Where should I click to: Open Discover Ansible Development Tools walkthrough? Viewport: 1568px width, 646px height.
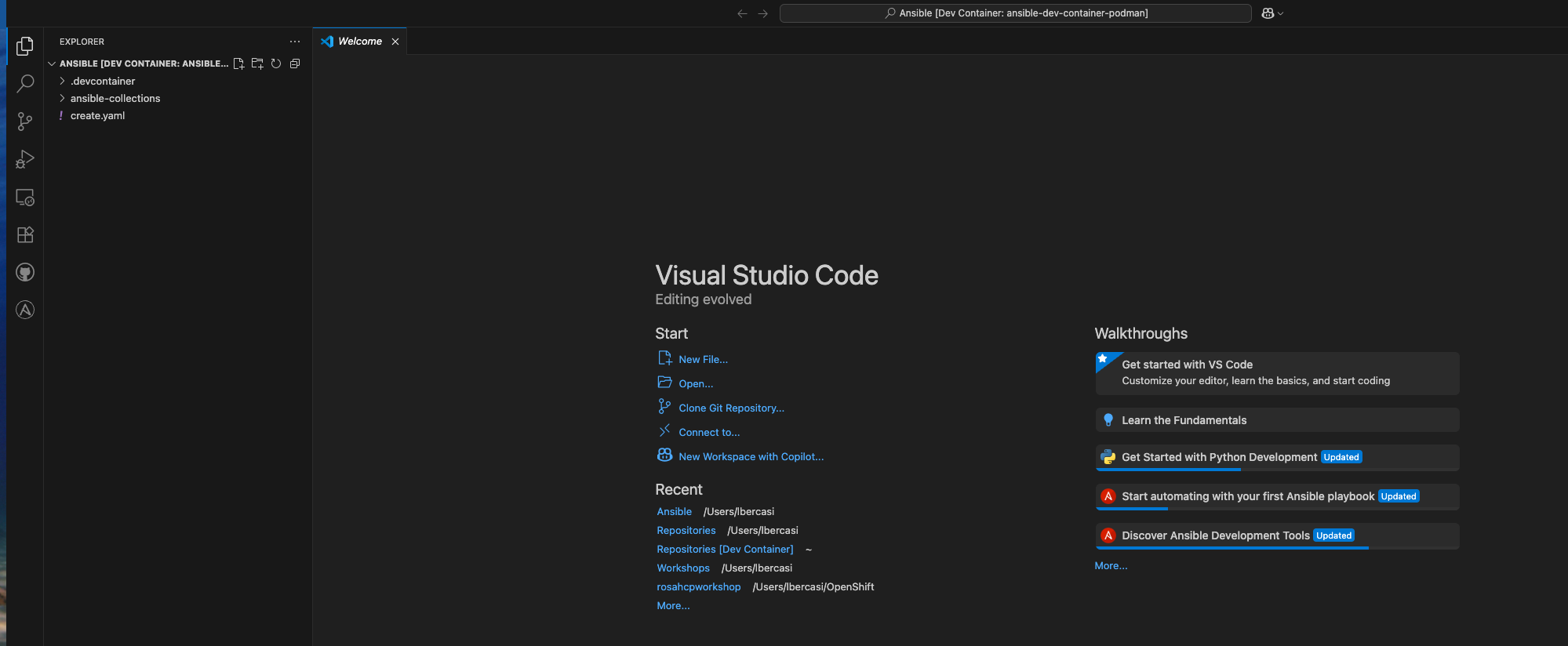1277,535
